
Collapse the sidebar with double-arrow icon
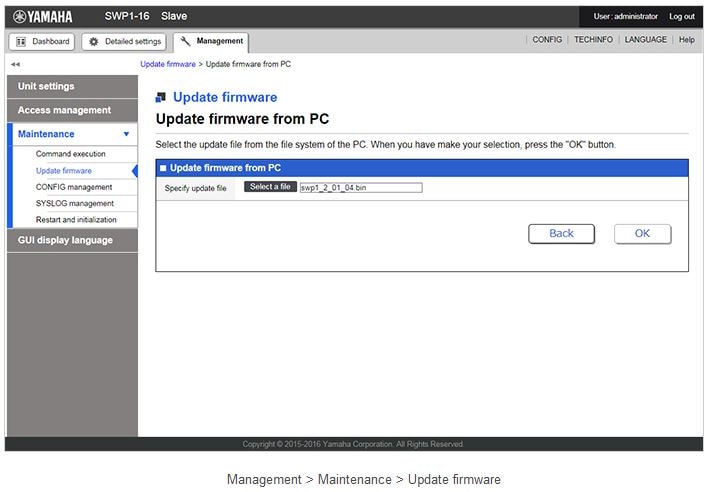15,64
